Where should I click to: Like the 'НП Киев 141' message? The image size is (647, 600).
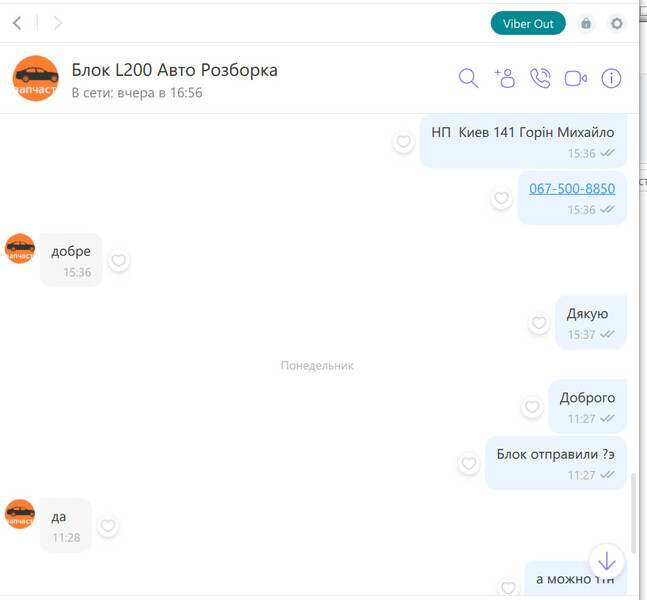pos(403,142)
